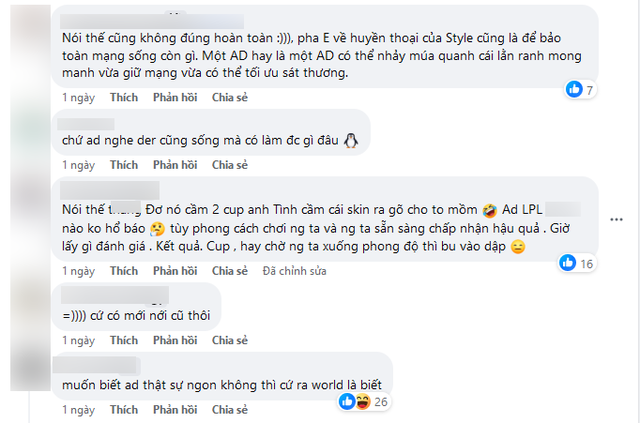This screenshot has width=640, height=423.
Task: Share the third comment via 'Chia sẻ'
Action: point(230,271)
